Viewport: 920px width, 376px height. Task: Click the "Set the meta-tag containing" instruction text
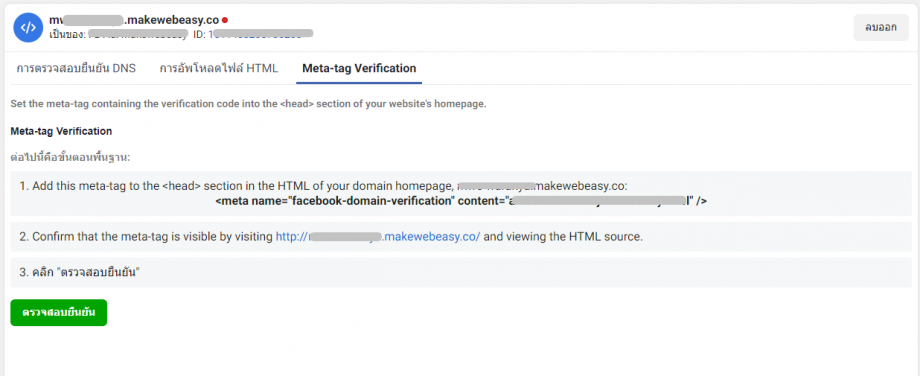tap(249, 104)
